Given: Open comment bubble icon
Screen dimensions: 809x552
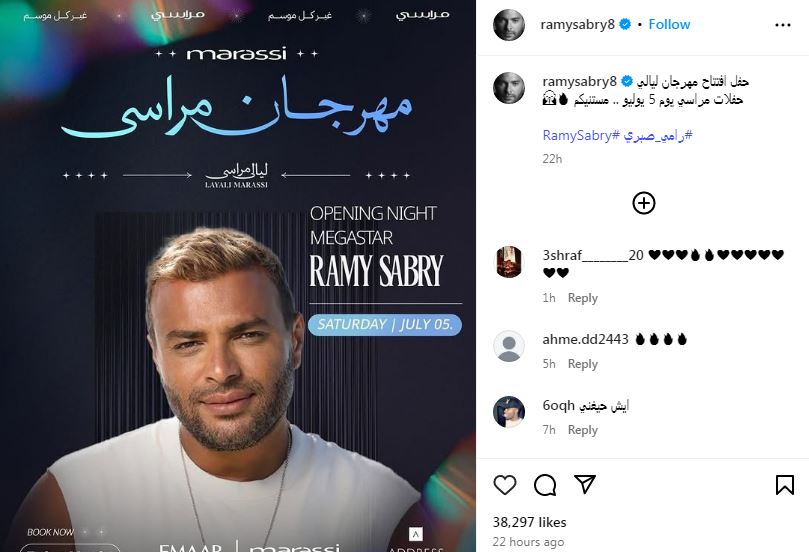Looking at the screenshot, I should point(545,485).
